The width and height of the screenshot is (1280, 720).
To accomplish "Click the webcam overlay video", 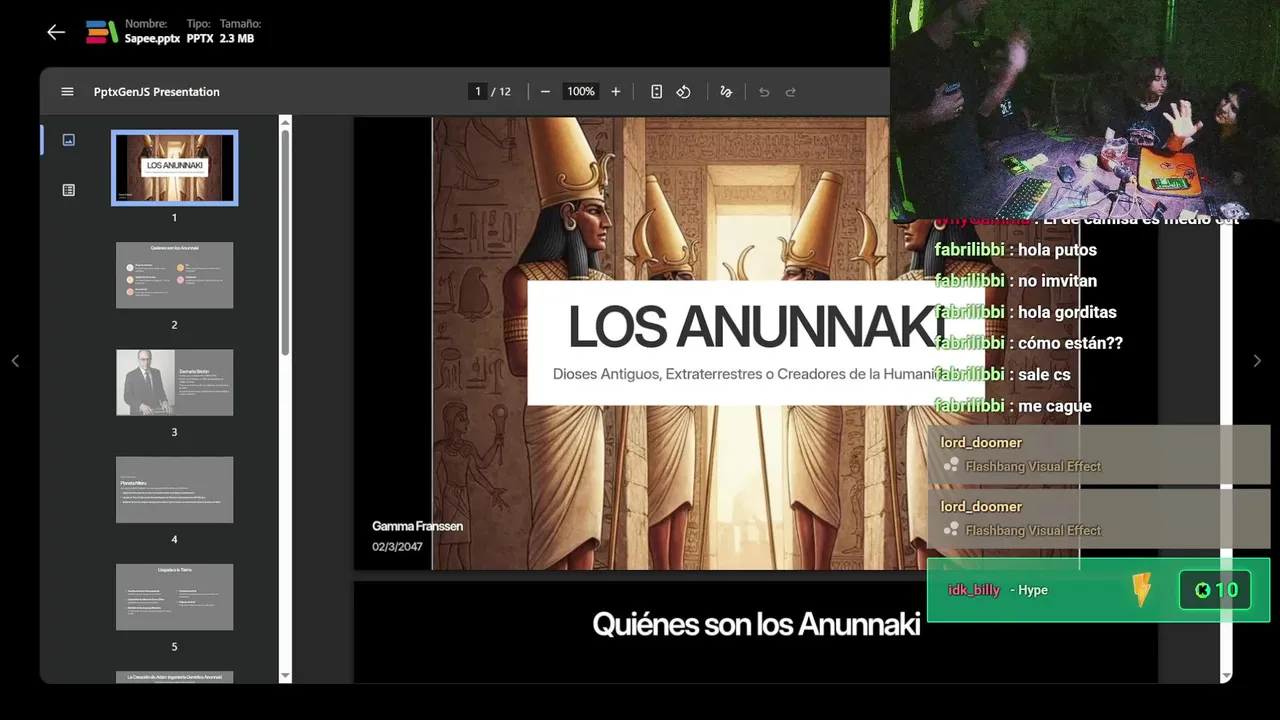I will pos(1085,109).
